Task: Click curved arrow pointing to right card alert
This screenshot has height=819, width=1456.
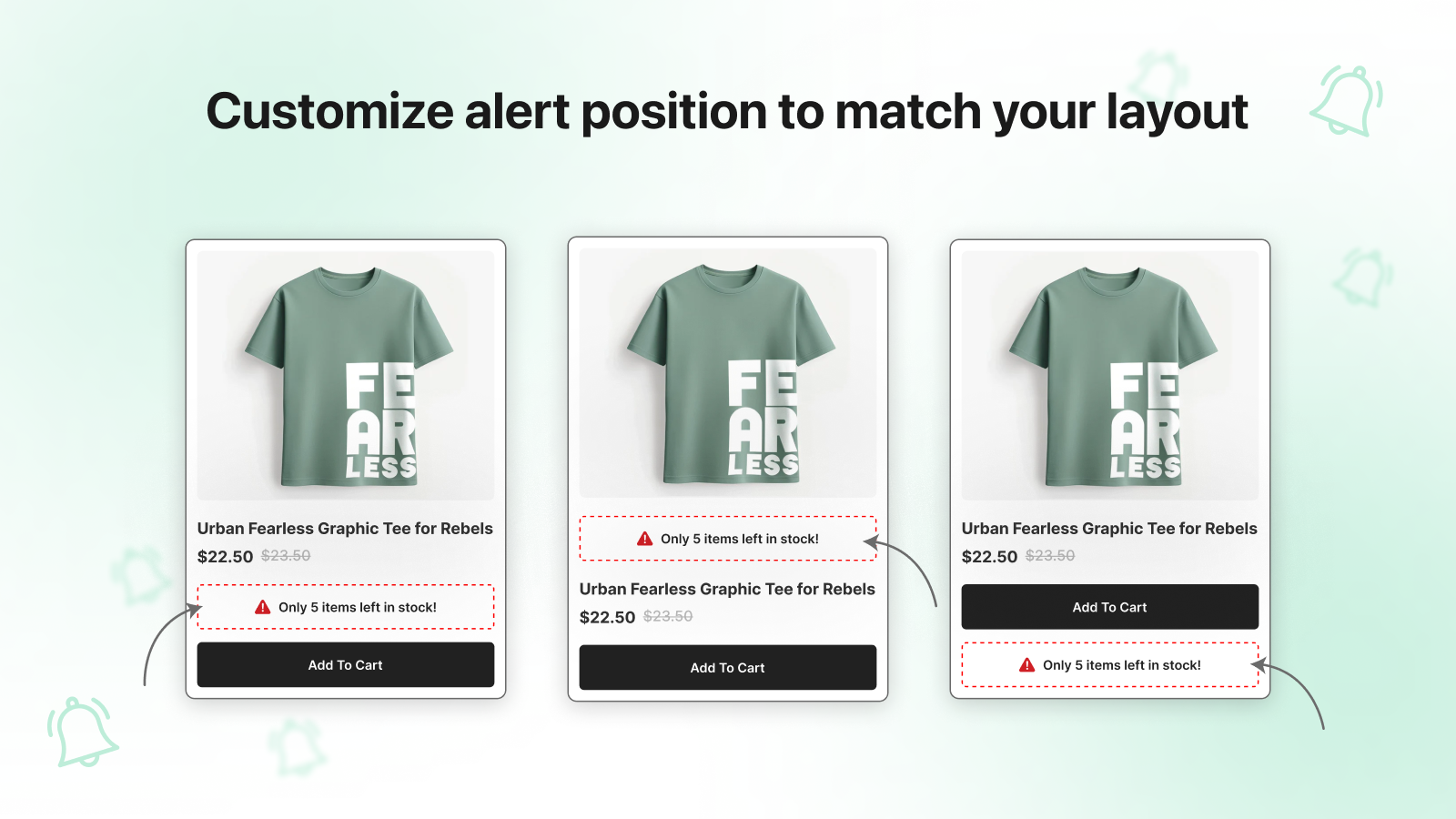Action: [1289, 695]
